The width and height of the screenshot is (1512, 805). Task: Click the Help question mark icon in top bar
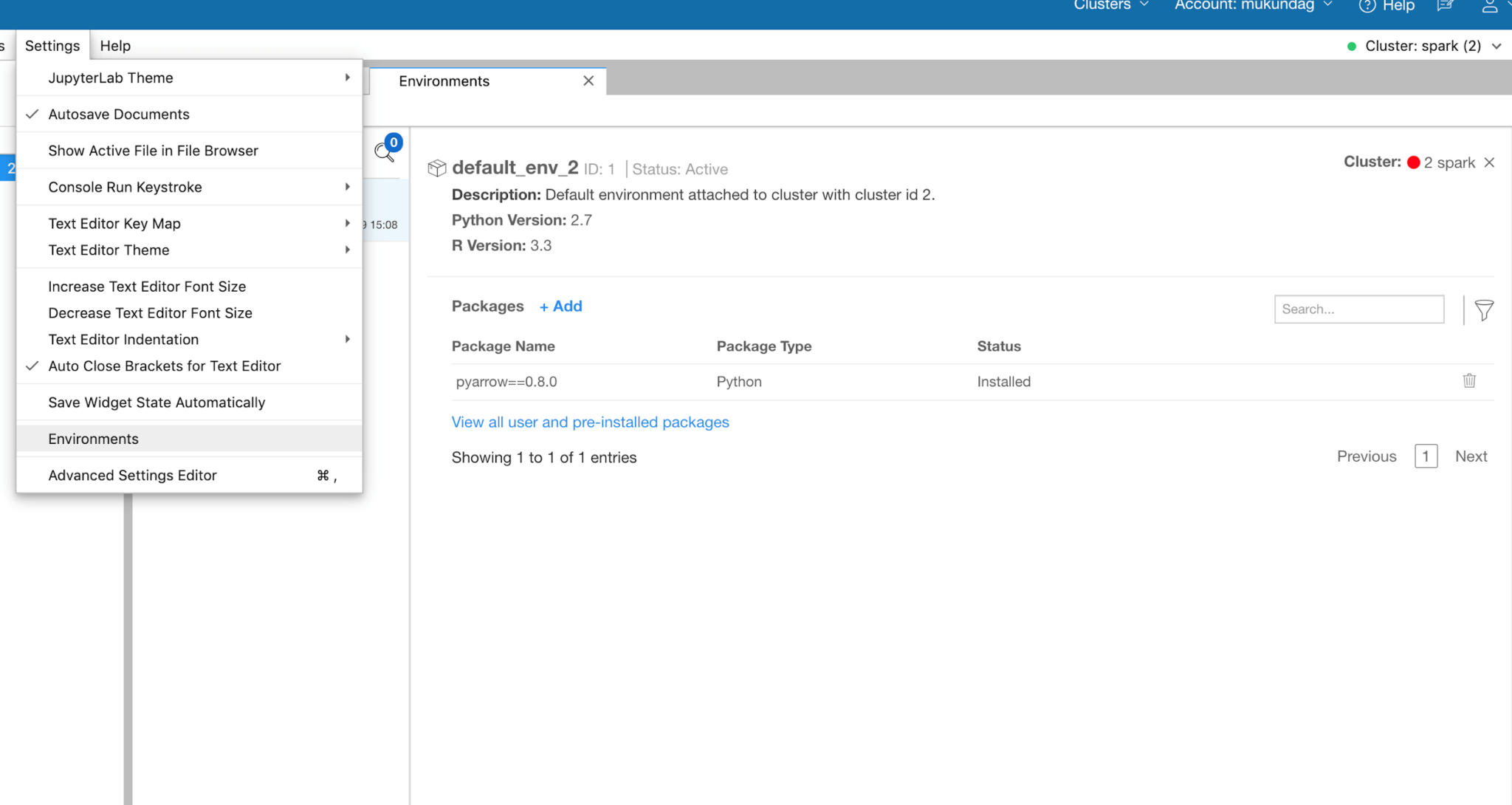[x=1367, y=6]
